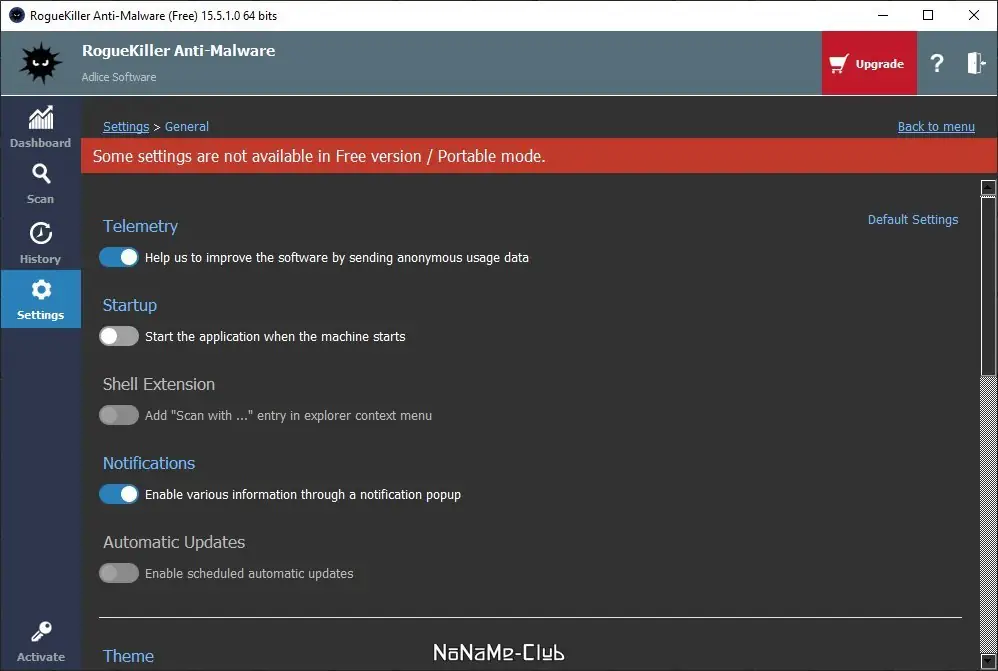Click the Notifications section heading
The width and height of the screenshot is (998, 671).
tap(149, 463)
